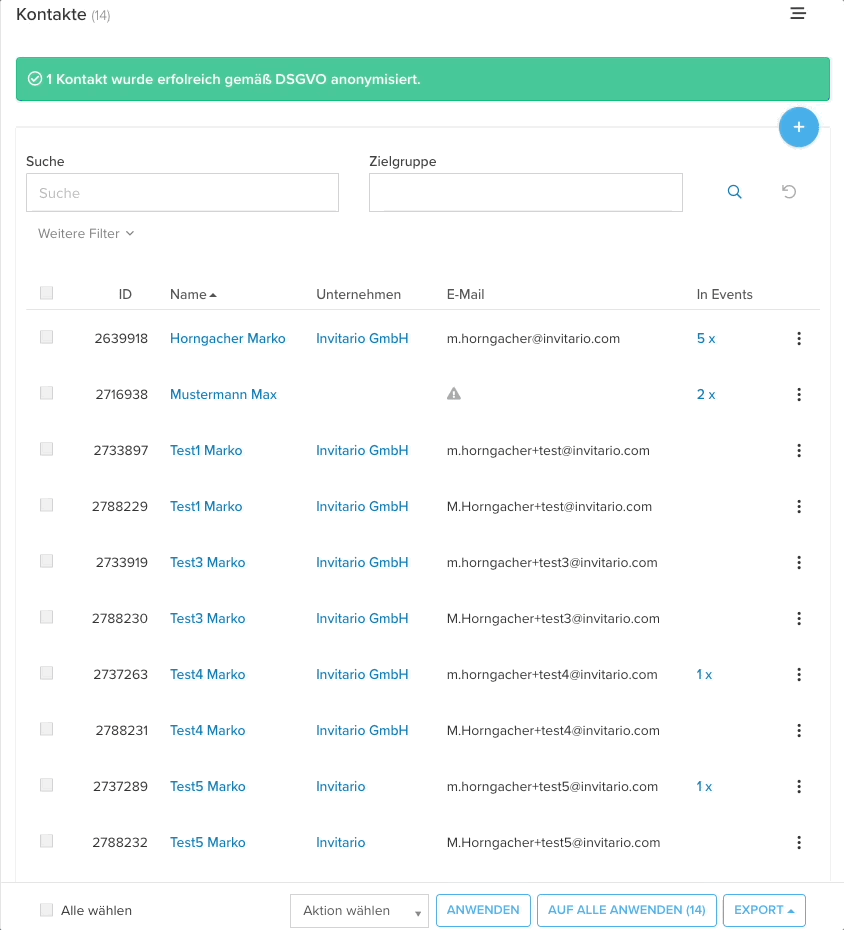The width and height of the screenshot is (844, 930).
Task: Enable the 'Alle wählen' checkbox
Action: click(46, 910)
